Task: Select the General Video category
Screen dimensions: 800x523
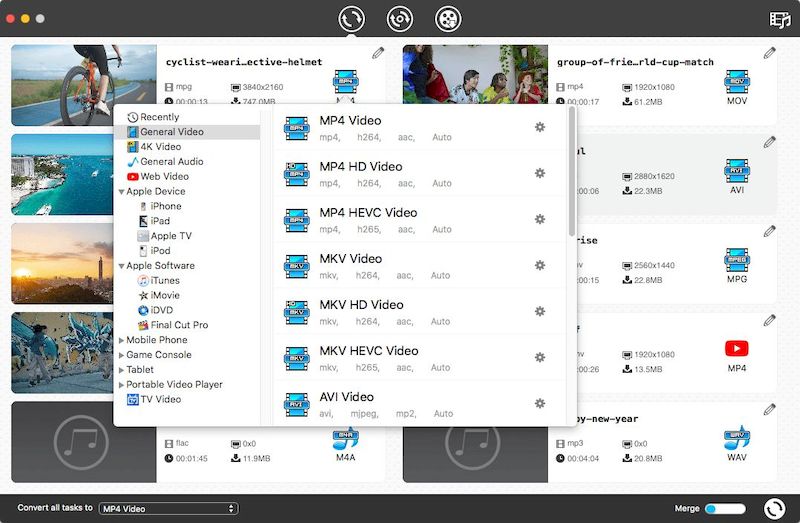Action: pyautogui.click(x=187, y=132)
